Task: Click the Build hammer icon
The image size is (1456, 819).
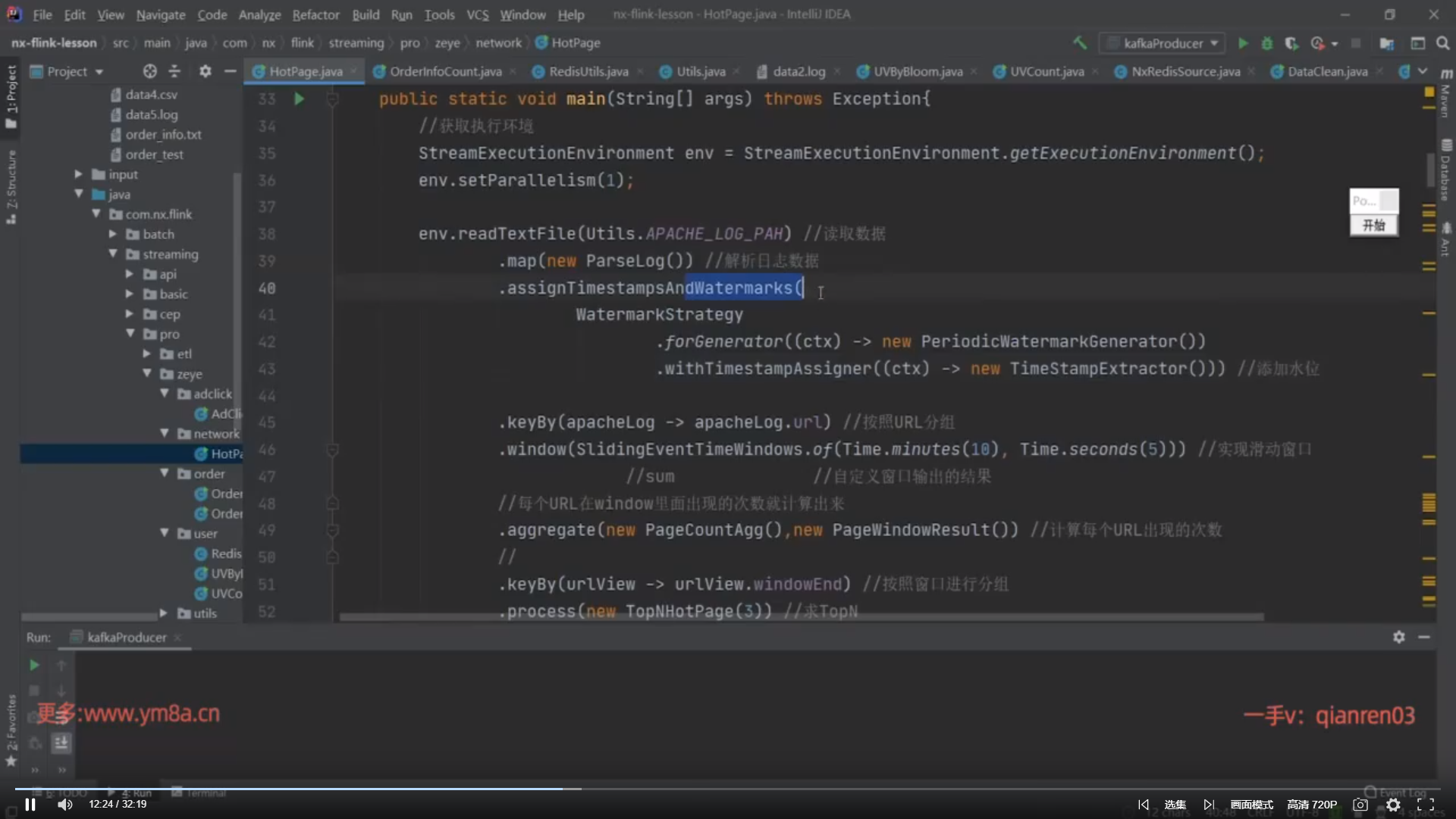Action: click(1079, 43)
